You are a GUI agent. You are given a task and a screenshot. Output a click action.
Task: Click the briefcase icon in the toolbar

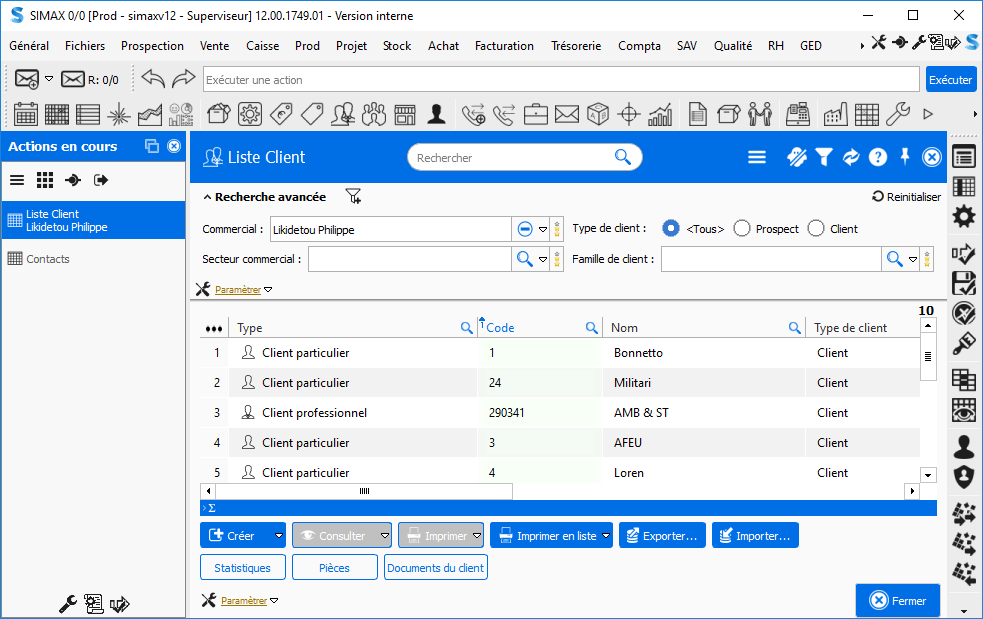point(536,114)
